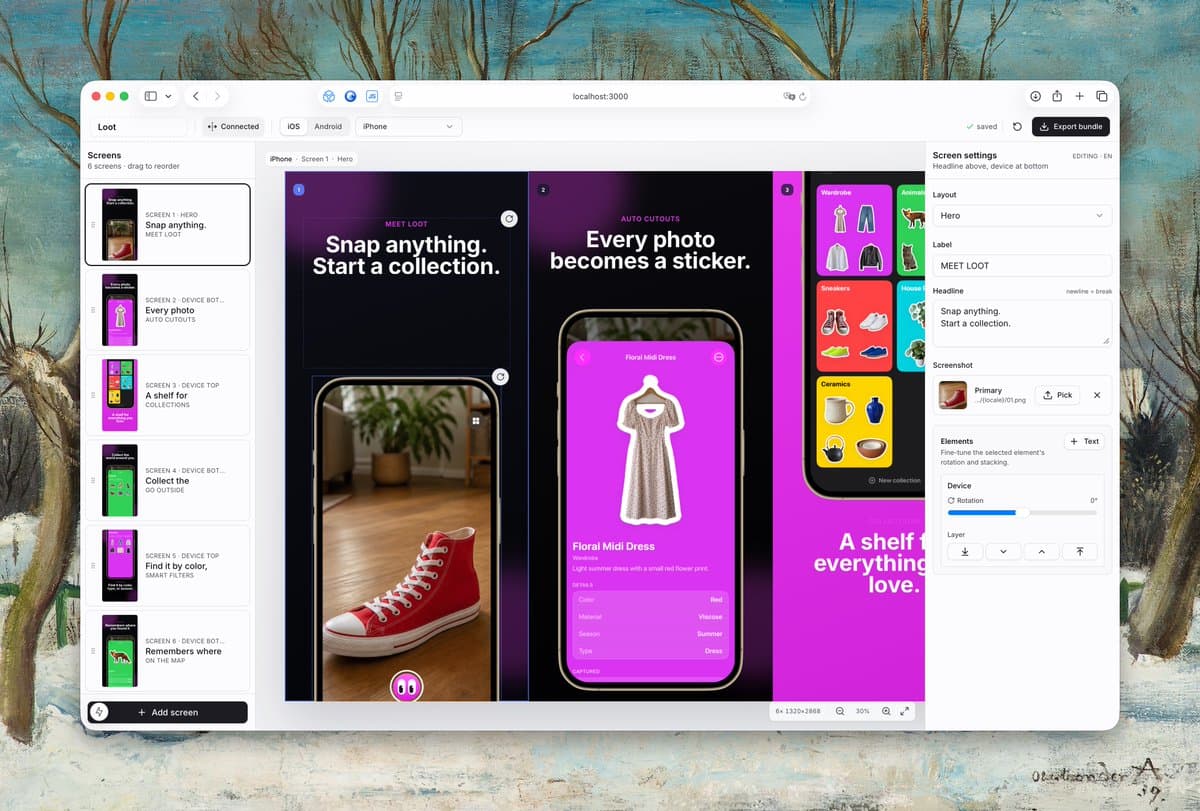This screenshot has width=1200, height=811.
Task: Go back with the browser back arrow
Action: click(196, 96)
